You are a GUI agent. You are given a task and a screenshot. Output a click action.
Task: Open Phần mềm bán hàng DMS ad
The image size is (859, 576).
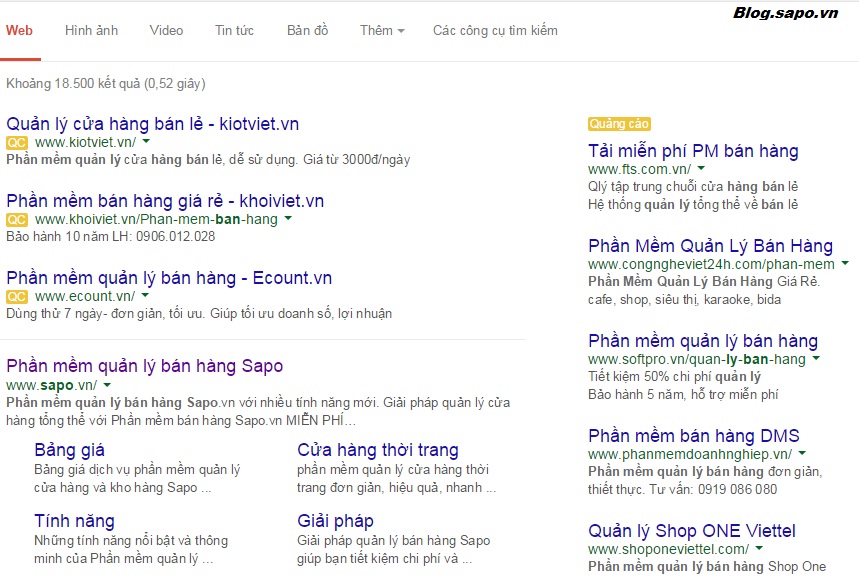694,436
